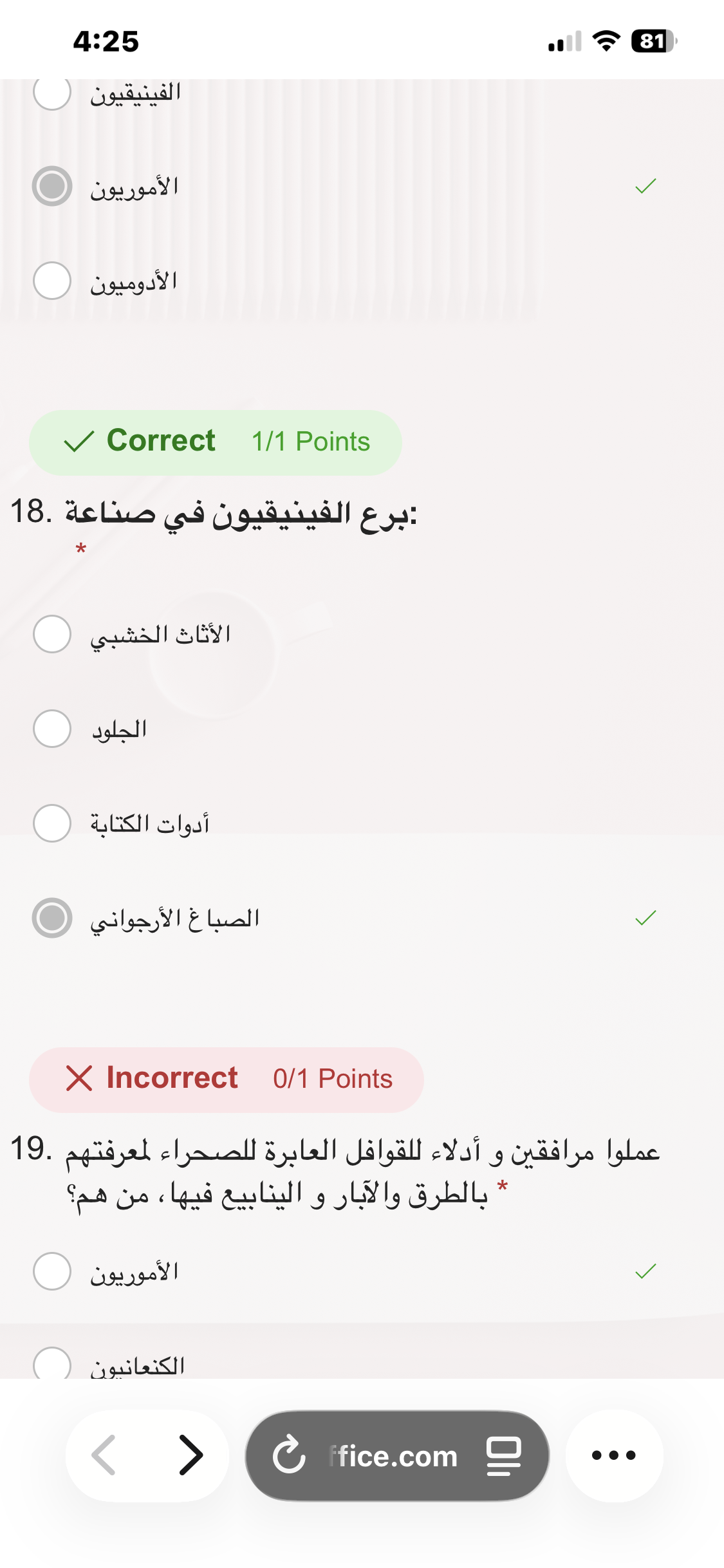This screenshot has height=1568, width=724.
Task: Tap the Incorrect 0/1 Points badge
Action: pyautogui.click(x=227, y=1079)
